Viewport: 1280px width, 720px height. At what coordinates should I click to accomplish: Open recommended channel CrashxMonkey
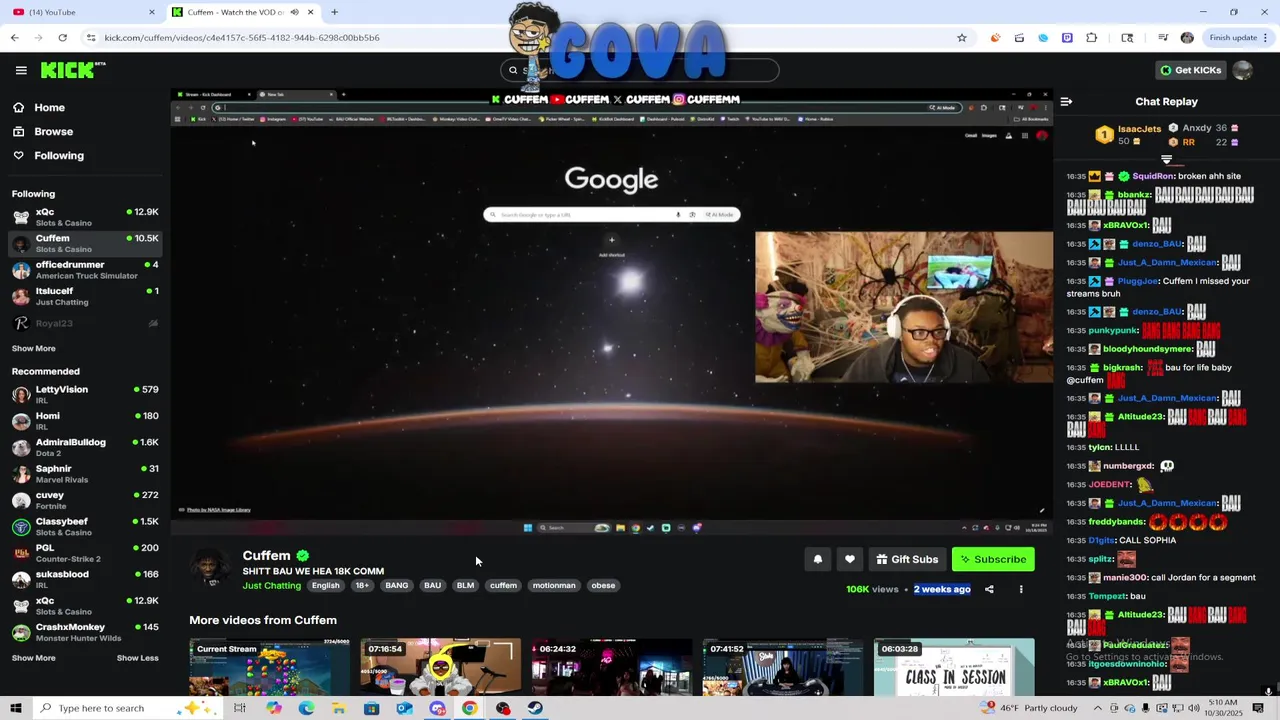tap(85, 632)
